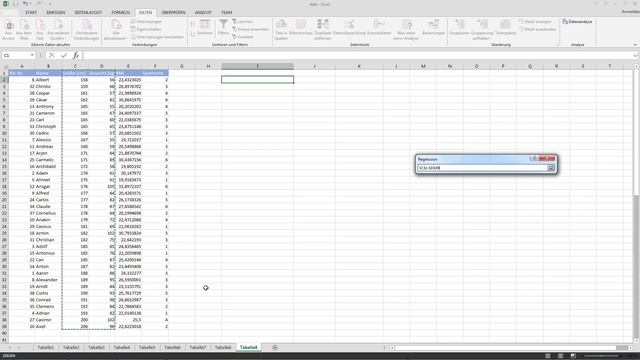This screenshot has height=360, width=640.
Task: Click the Verbindungen ribbon button
Action: pyautogui.click(x=147, y=21)
